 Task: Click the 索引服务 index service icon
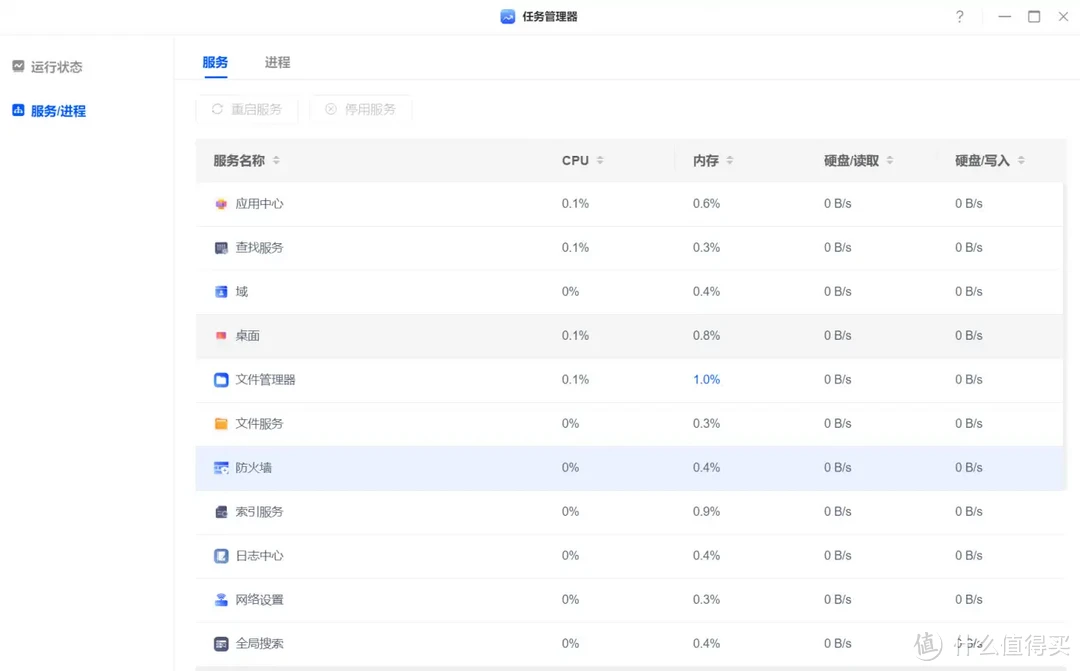click(x=221, y=511)
